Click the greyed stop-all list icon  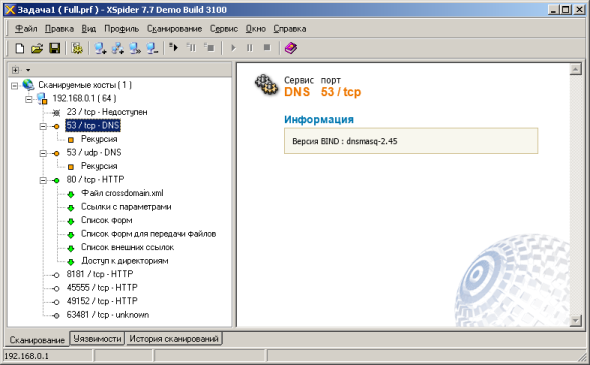coord(209,47)
